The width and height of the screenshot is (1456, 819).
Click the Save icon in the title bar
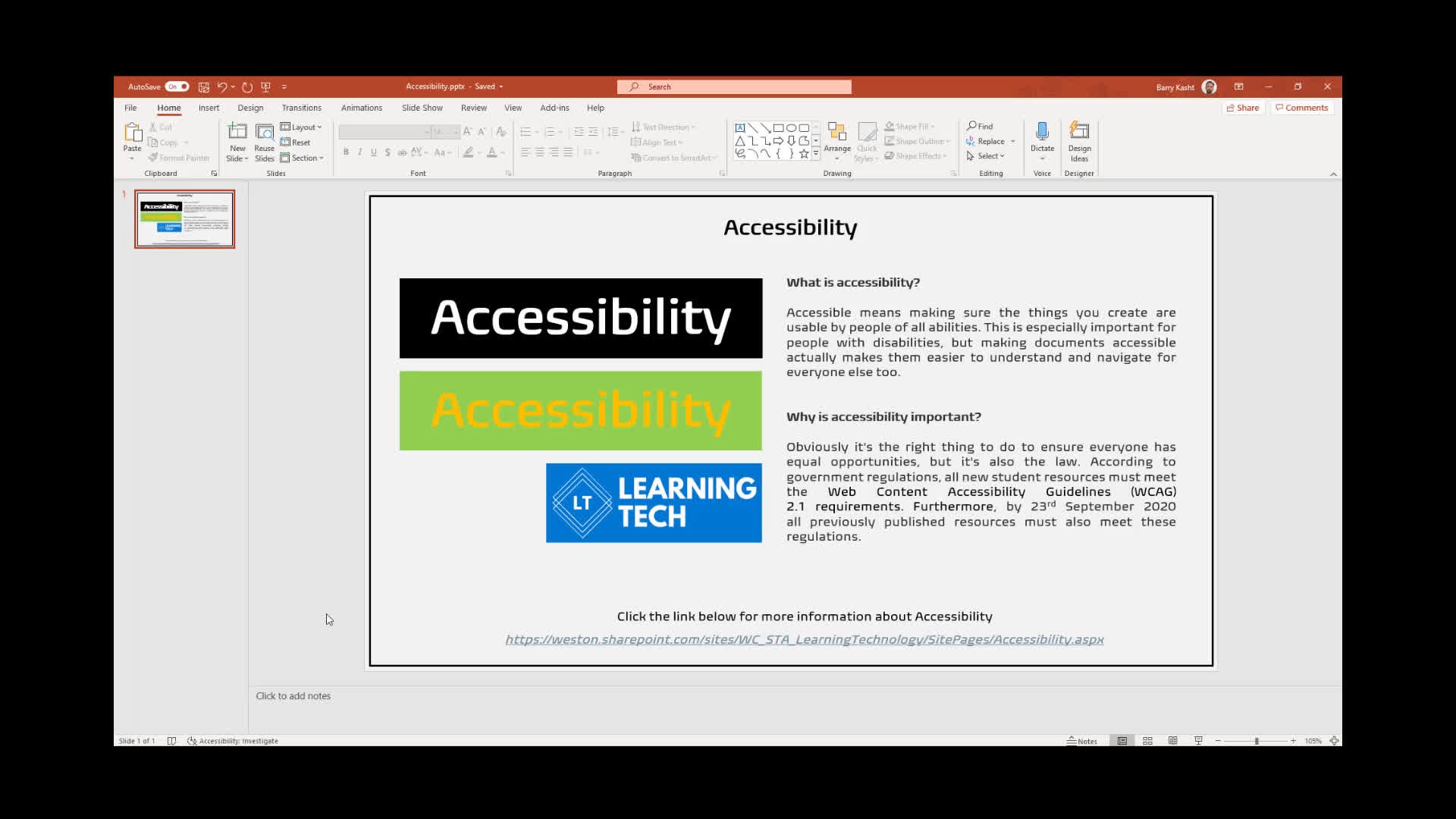point(203,87)
